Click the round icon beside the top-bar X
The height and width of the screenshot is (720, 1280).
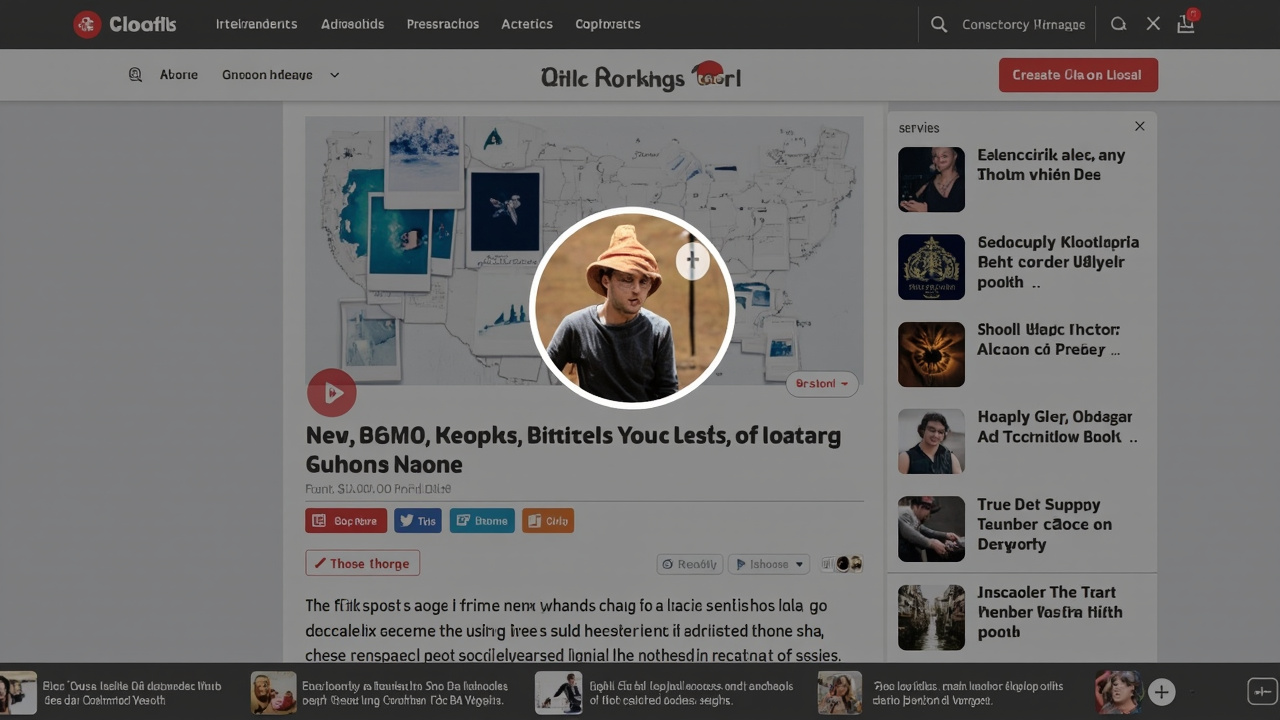[x=1119, y=24]
